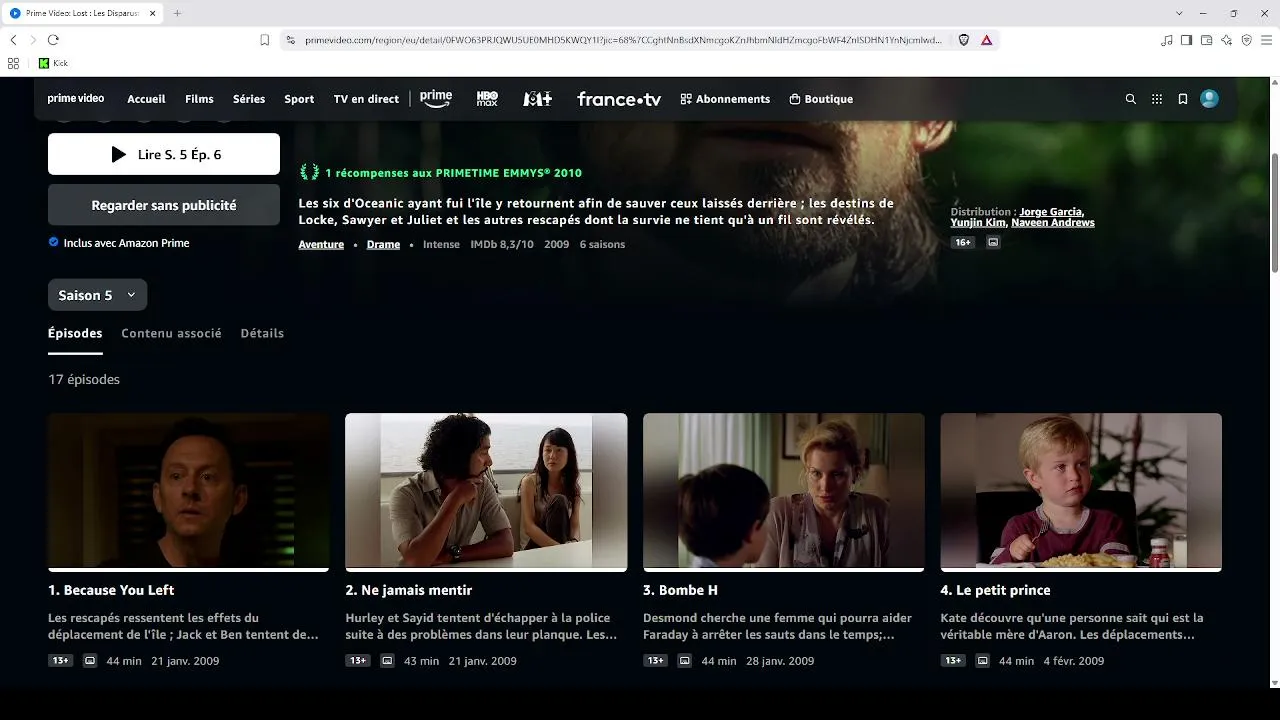
Task: Click the PRIMETIME EMMYS 2010 award text
Action: click(453, 173)
